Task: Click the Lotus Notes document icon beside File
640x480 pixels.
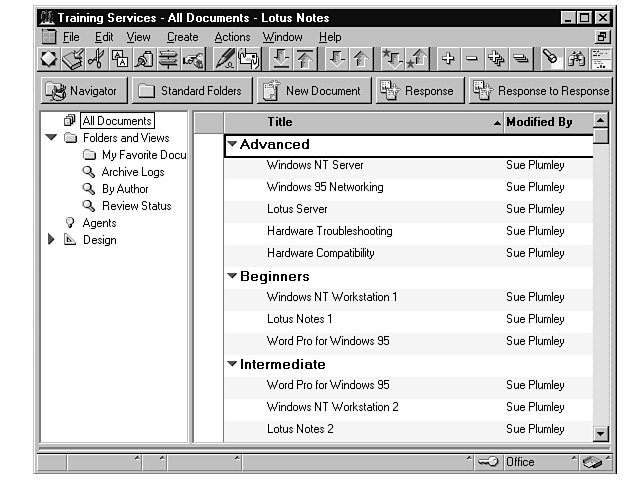Action: (x=49, y=37)
